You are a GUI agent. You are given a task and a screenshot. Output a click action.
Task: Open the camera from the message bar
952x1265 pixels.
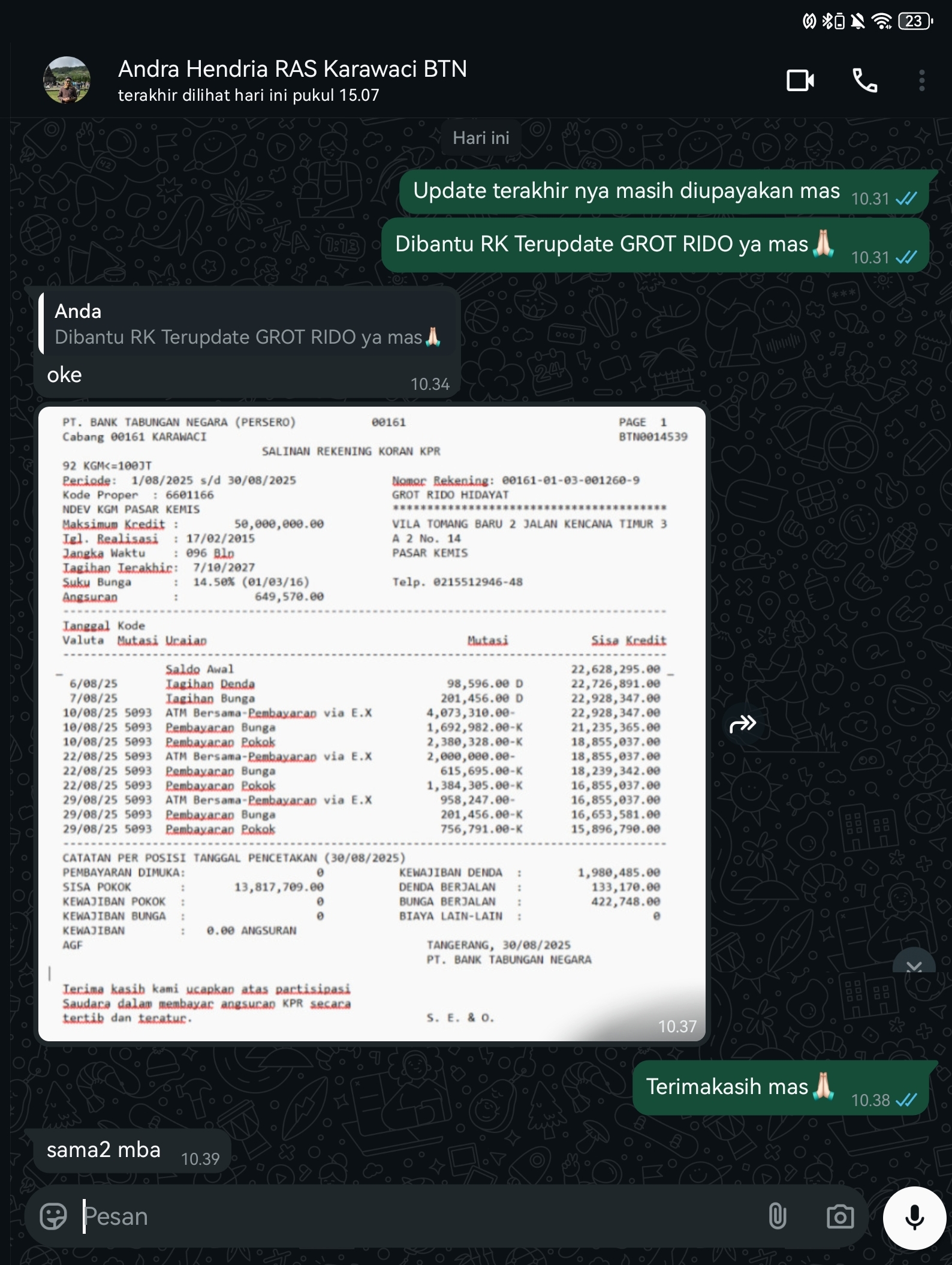tap(840, 1216)
